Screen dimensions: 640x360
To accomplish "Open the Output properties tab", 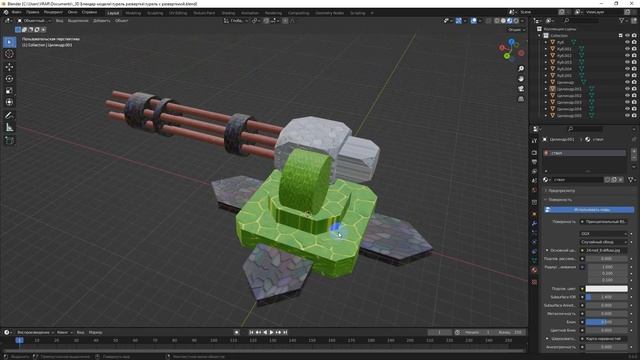I will 534,162.
